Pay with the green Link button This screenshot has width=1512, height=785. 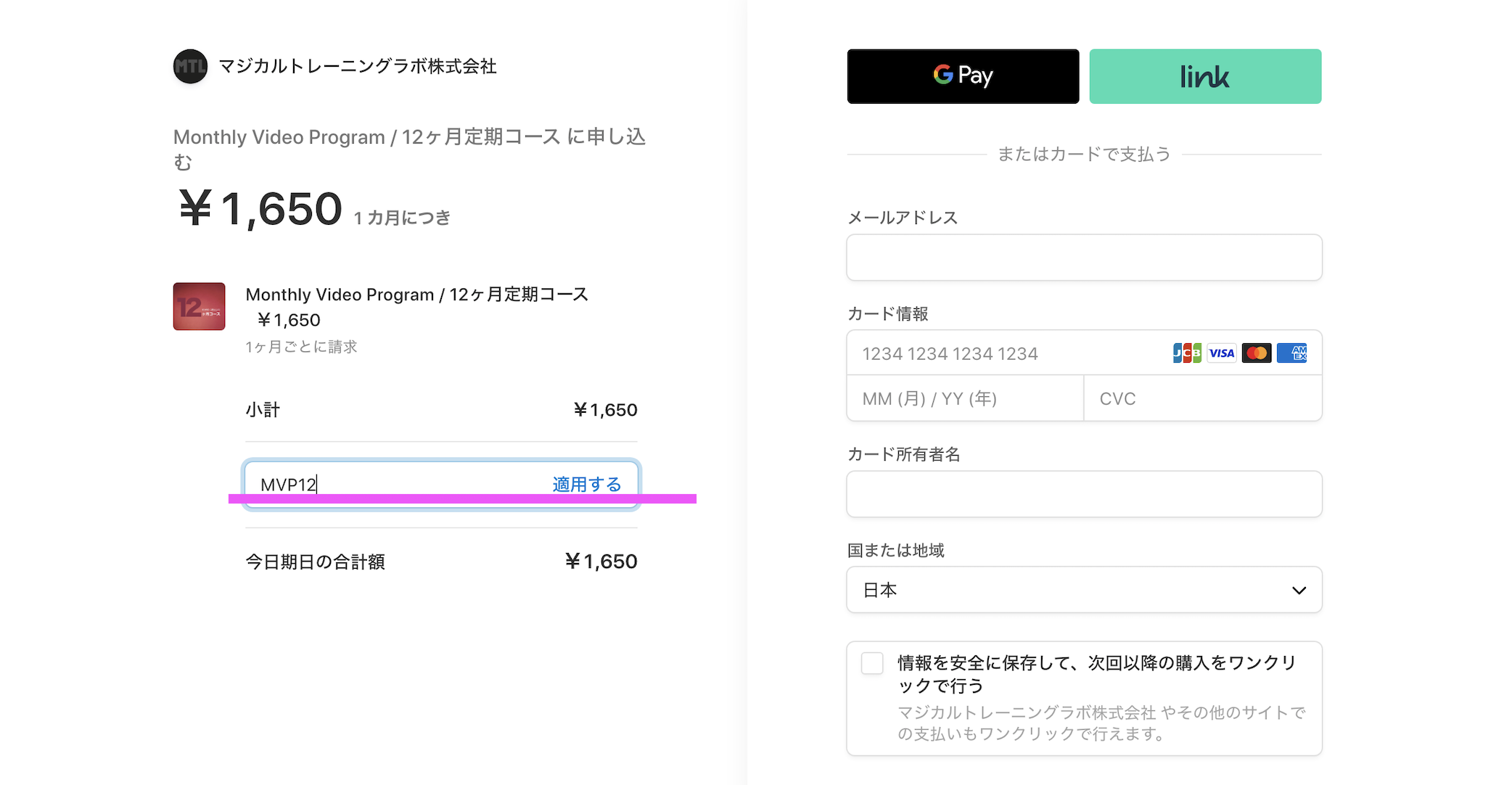click(x=1205, y=76)
